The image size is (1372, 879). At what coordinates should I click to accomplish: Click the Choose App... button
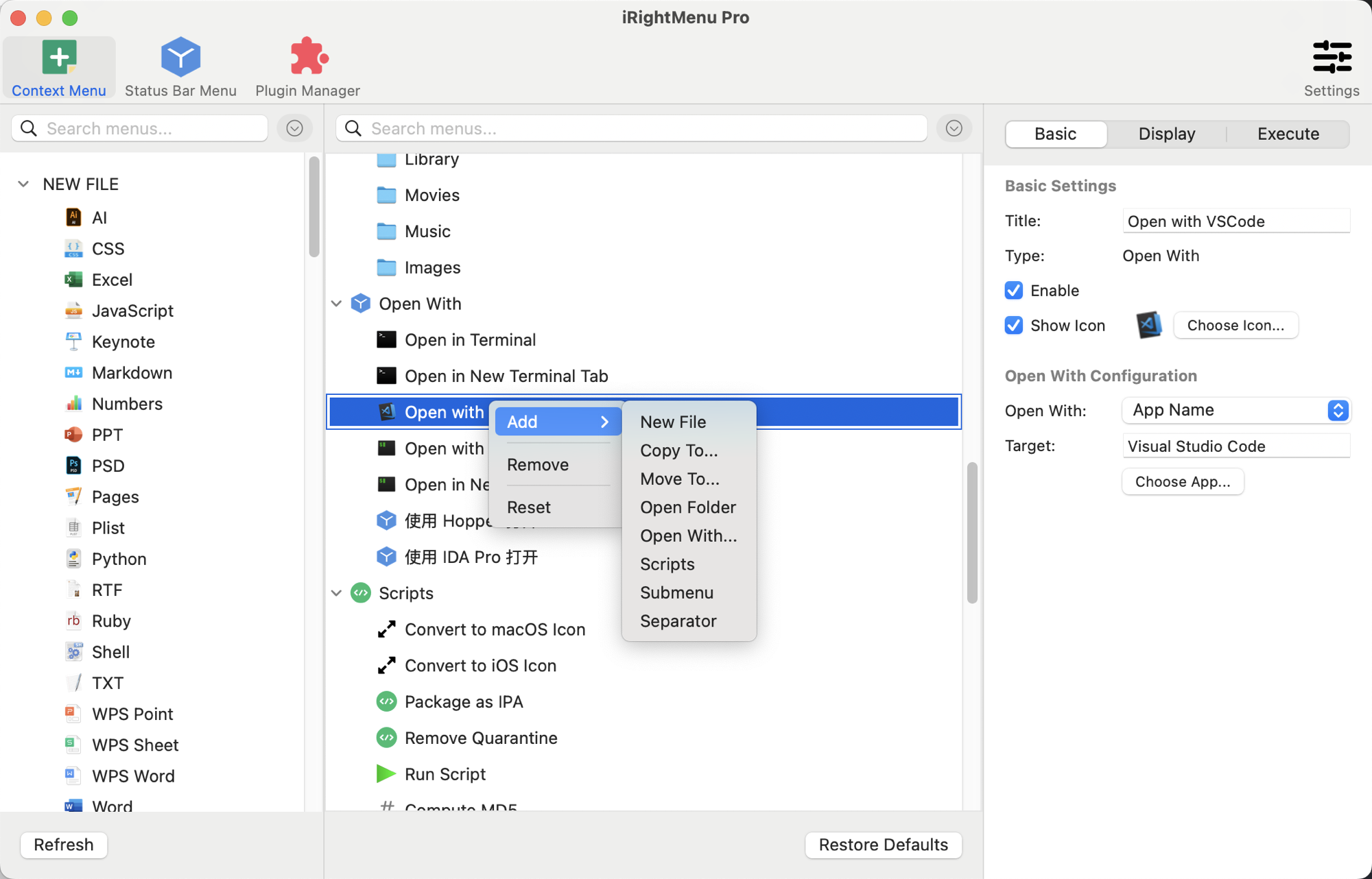(1183, 481)
